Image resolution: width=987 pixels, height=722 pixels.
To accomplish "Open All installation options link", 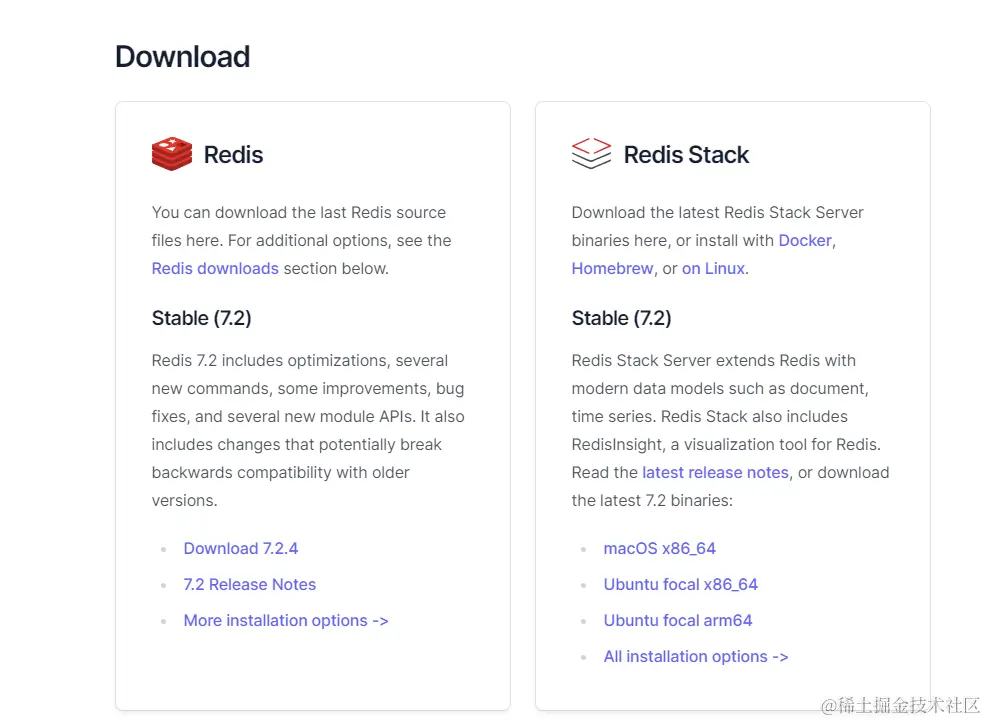I will 696,657.
